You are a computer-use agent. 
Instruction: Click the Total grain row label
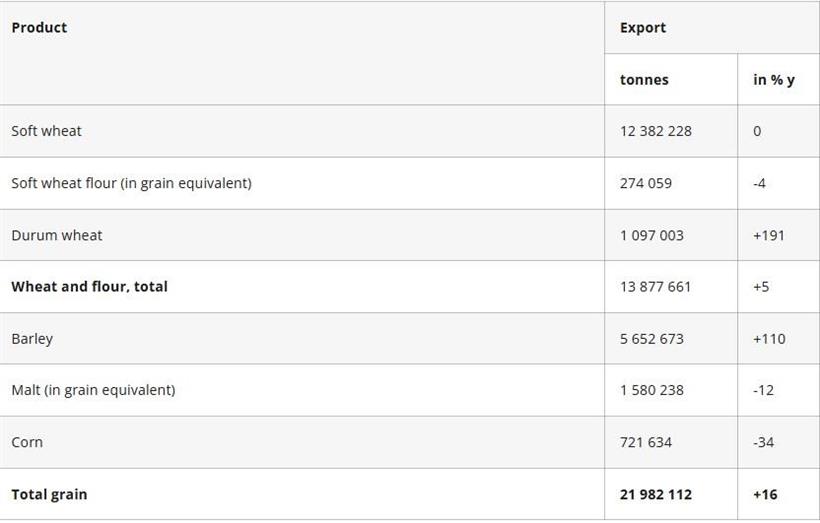[49, 494]
